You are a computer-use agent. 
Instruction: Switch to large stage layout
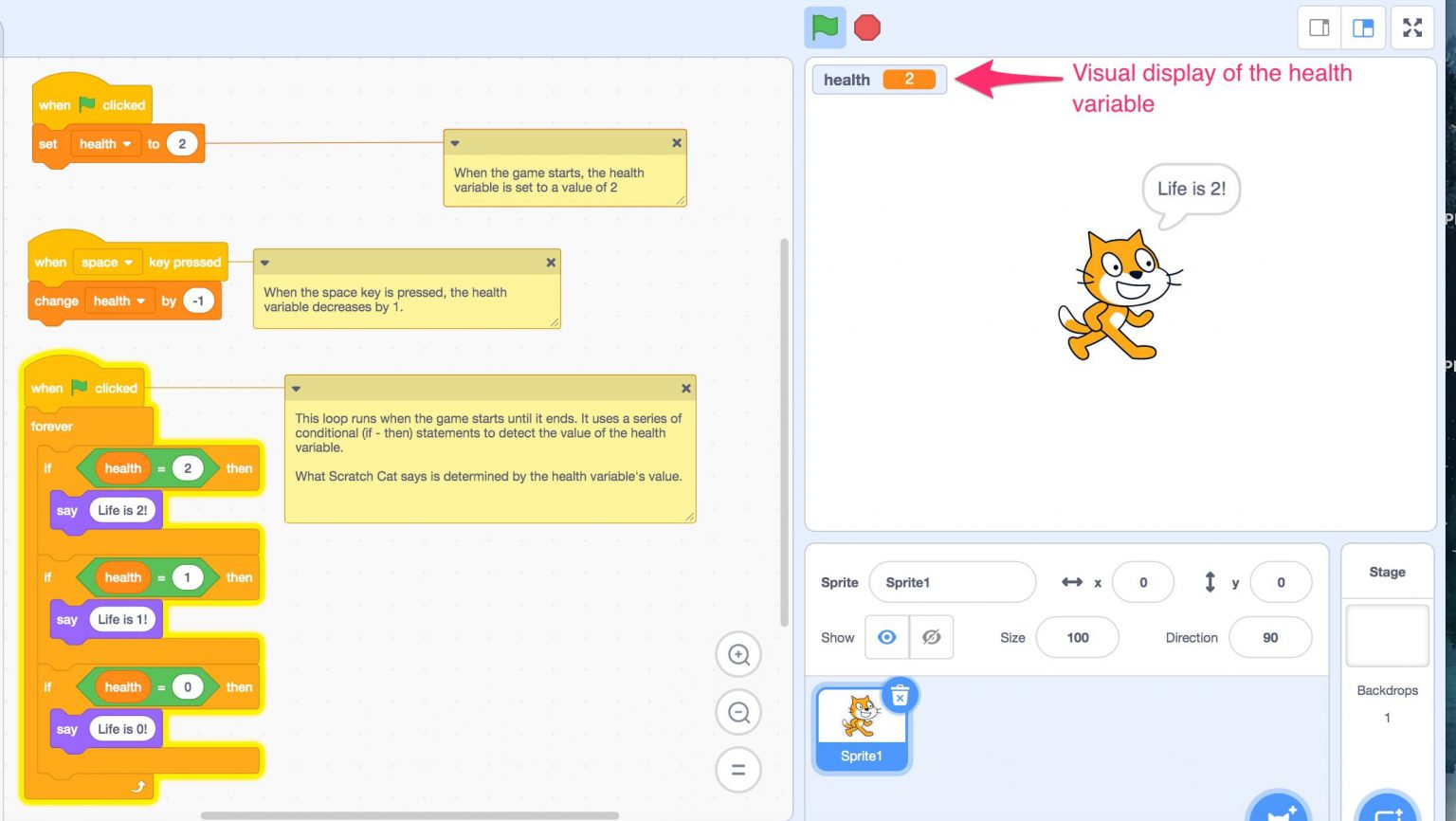(x=1363, y=27)
